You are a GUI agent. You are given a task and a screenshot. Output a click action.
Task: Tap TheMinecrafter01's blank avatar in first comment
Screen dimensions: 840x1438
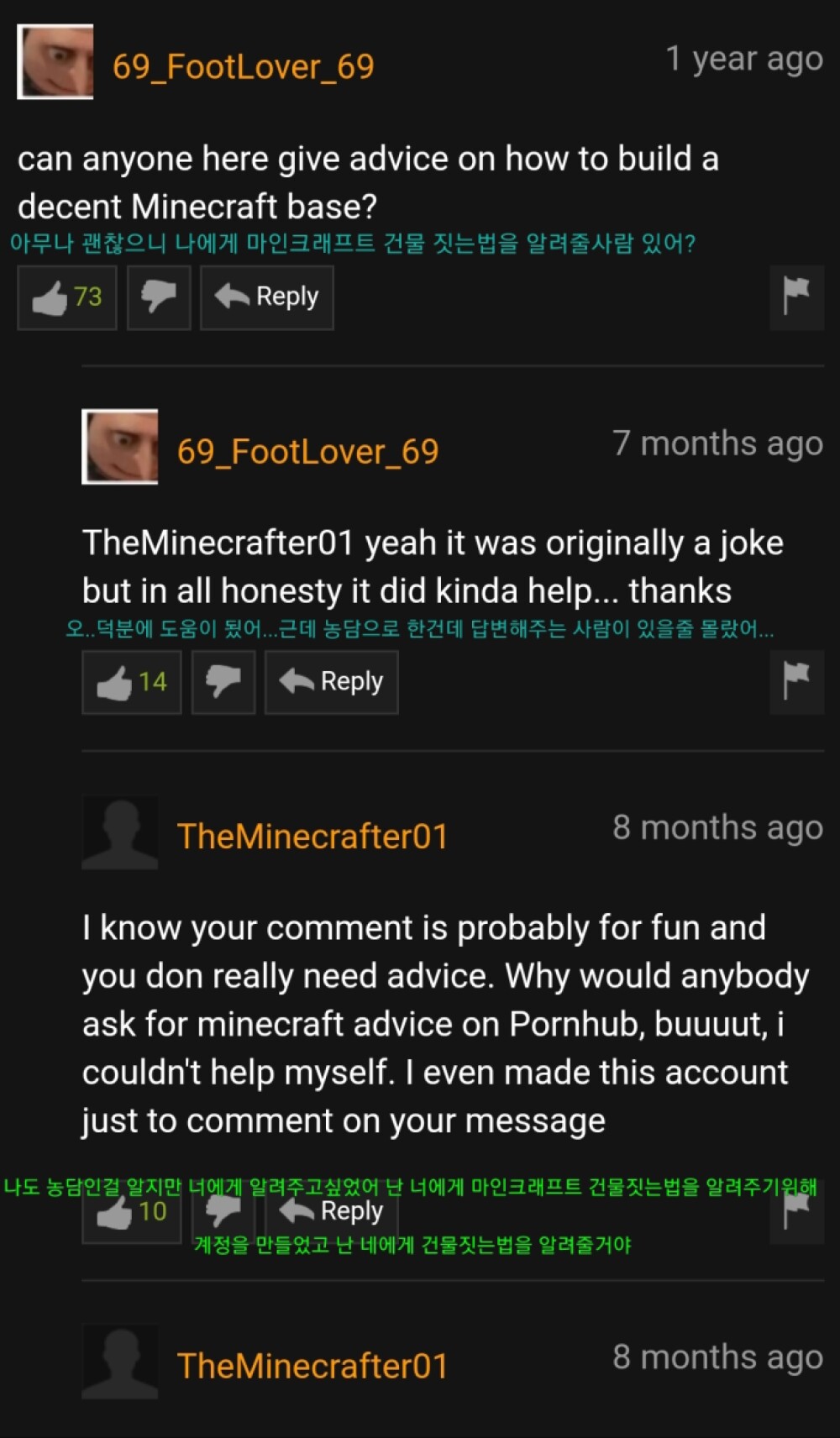120,832
